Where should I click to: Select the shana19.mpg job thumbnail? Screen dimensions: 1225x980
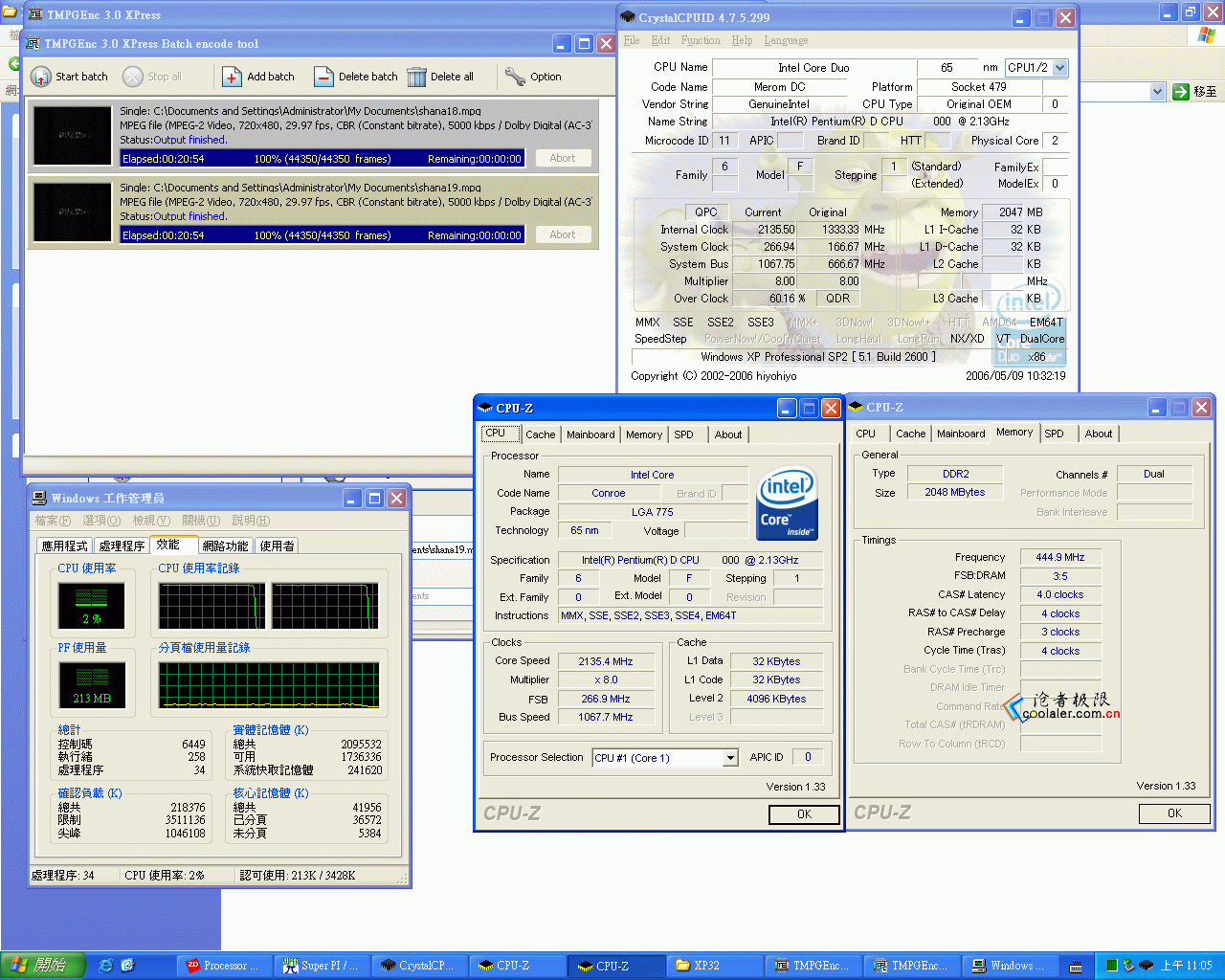(73, 212)
